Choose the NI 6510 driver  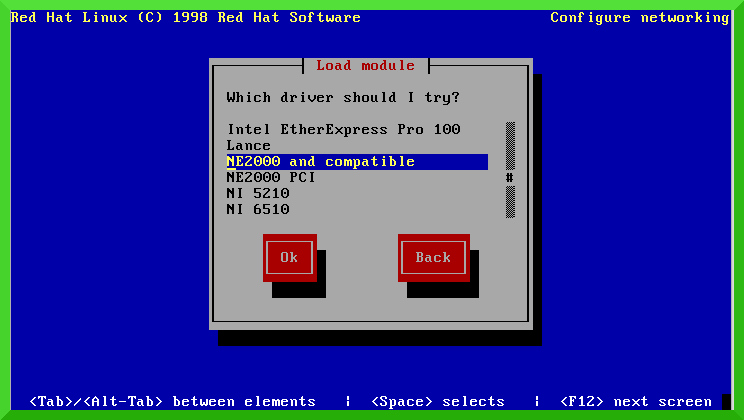point(357,209)
